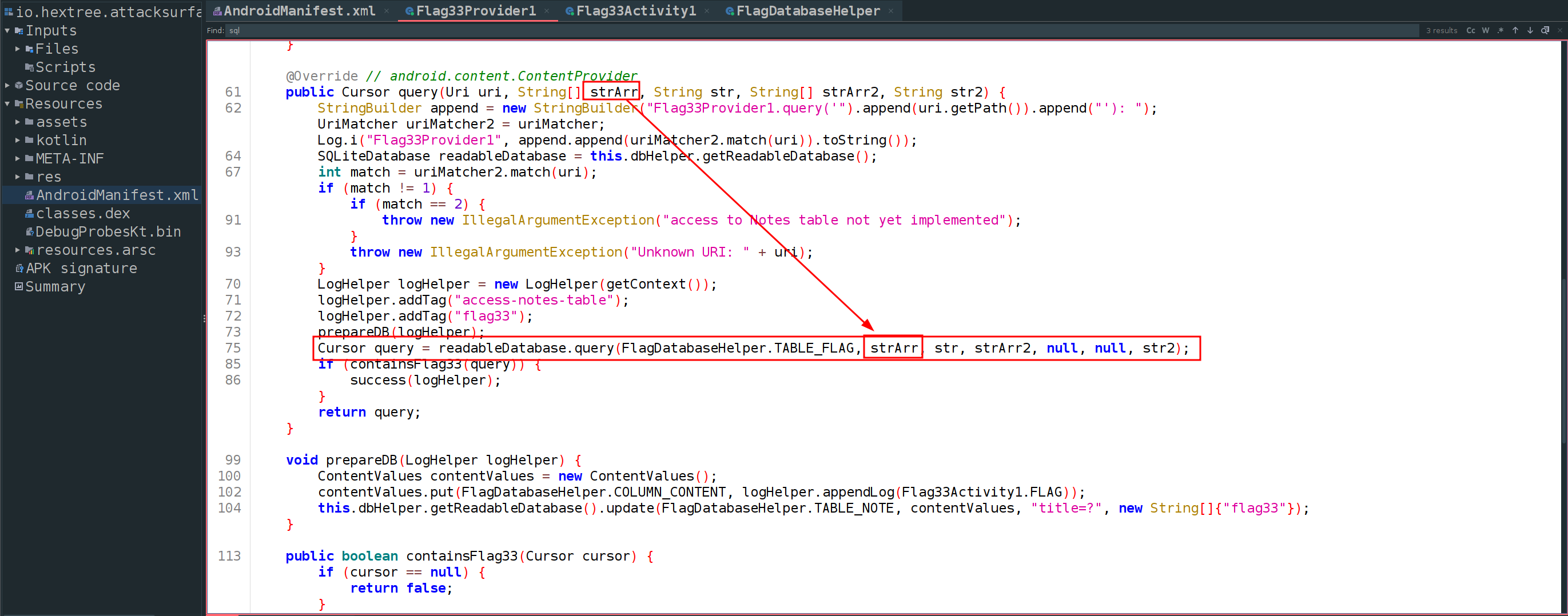
Task: Select classes.dex in the tree
Action: [83, 214]
